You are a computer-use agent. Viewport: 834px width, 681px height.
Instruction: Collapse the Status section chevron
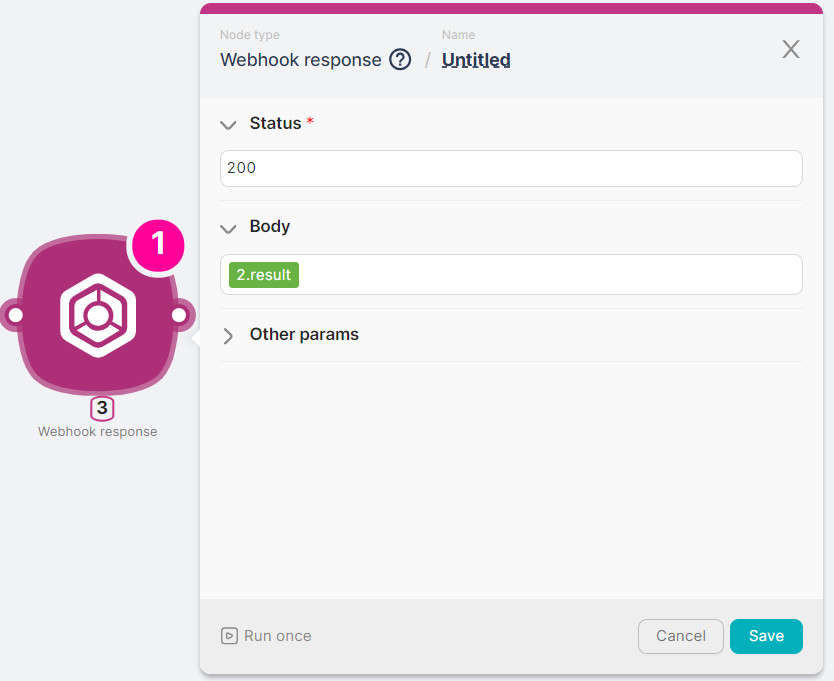point(228,125)
